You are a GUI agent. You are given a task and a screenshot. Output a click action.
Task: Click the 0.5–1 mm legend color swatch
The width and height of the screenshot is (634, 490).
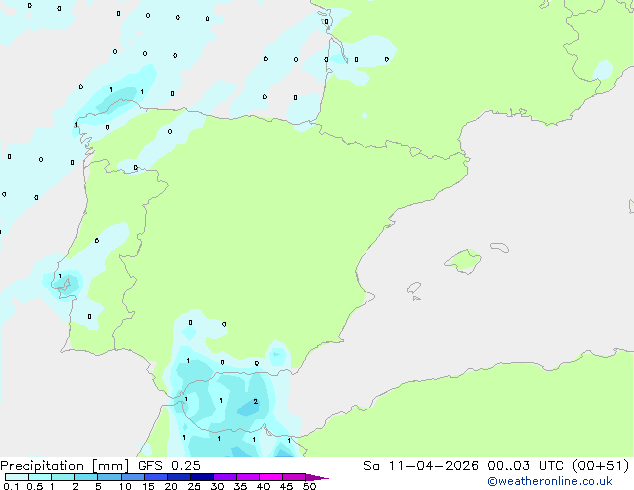tap(40, 477)
